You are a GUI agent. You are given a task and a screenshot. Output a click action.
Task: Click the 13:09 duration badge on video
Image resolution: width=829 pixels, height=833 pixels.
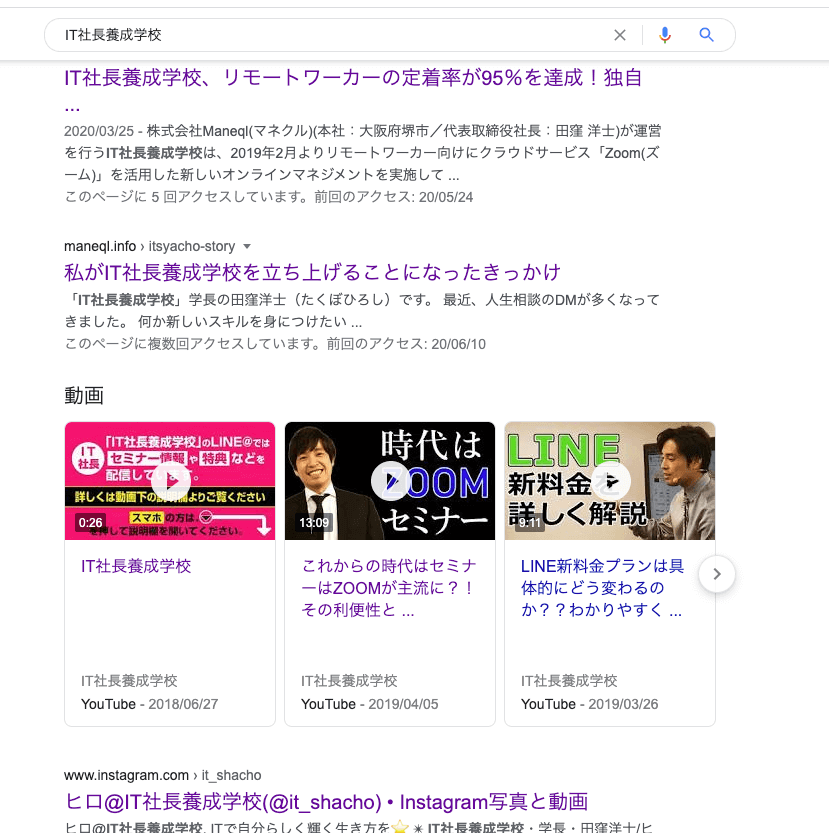tap(314, 522)
